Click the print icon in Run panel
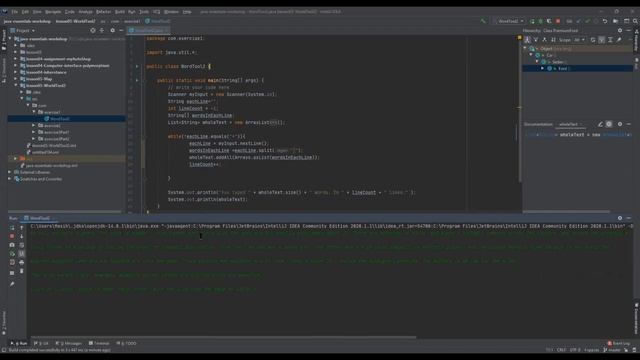The image size is (640, 360). (x=22, y=262)
